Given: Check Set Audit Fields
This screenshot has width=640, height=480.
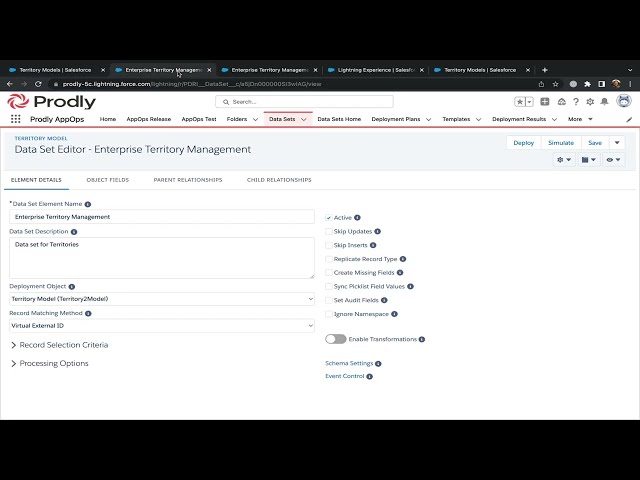Looking at the screenshot, I should coord(329,300).
